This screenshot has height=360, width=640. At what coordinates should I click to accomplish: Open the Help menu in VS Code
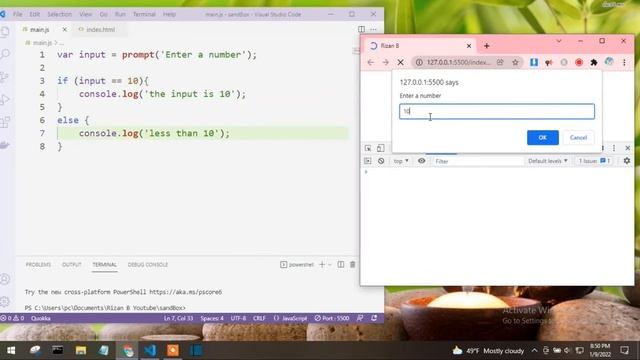click(x=169, y=14)
